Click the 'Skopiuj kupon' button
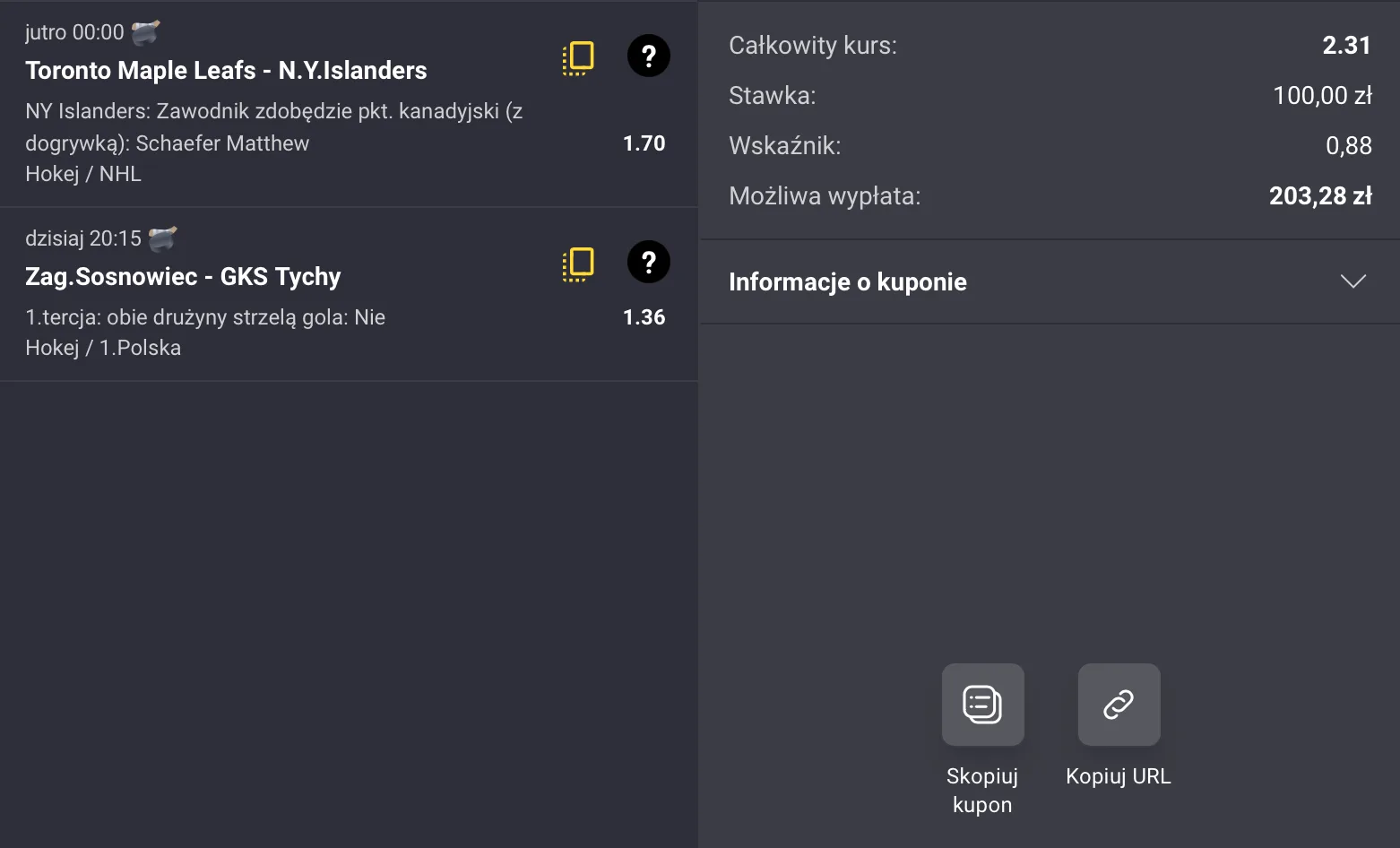Screen dimensions: 1400x848 pyautogui.click(x=982, y=790)
